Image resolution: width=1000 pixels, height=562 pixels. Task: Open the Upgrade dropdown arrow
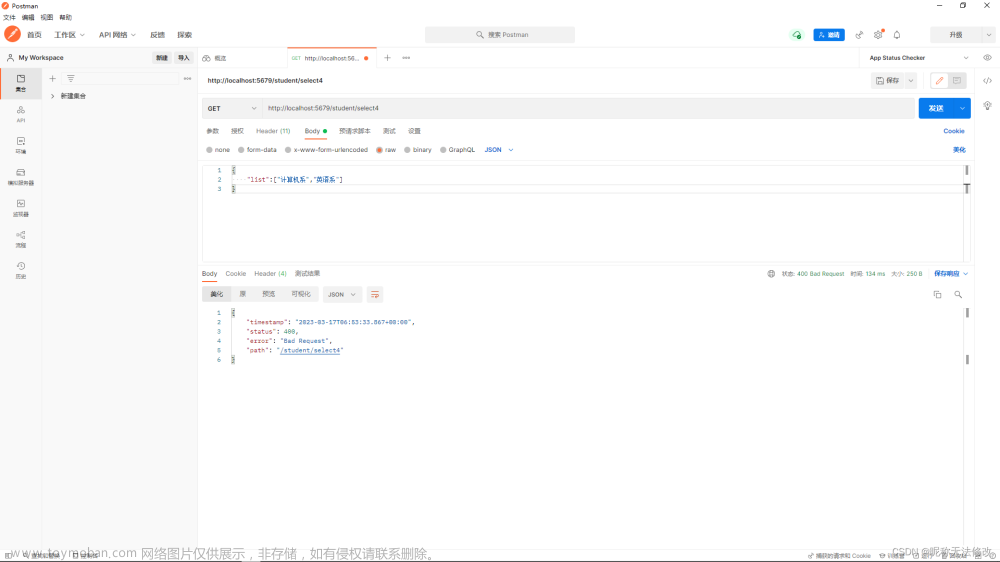pyautogui.click(x=989, y=35)
